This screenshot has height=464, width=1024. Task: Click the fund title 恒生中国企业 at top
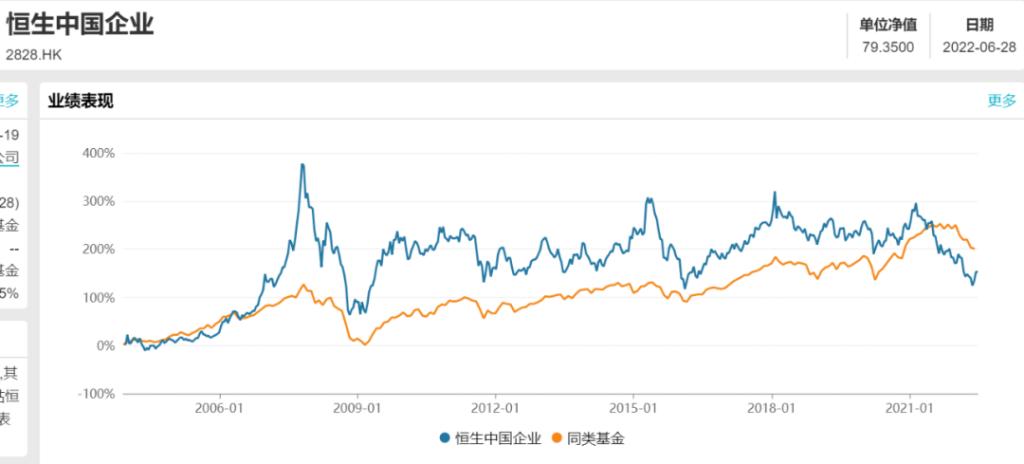click(x=79, y=24)
